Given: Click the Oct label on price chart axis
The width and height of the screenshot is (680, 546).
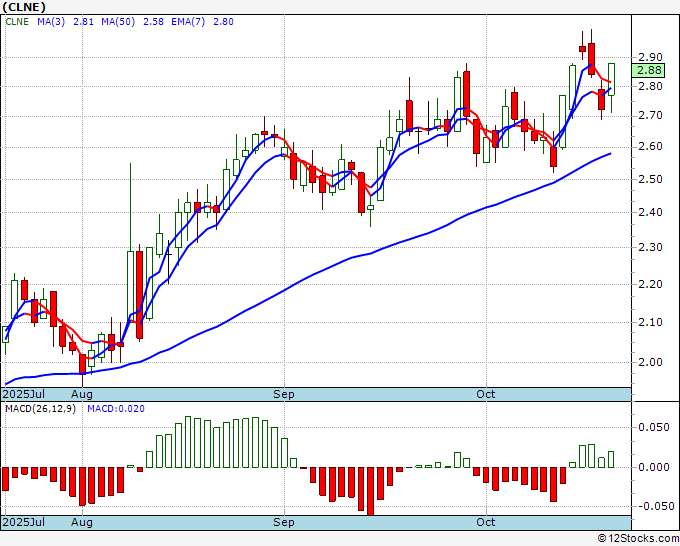Looking at the screenshot, I should pos(486,394).
